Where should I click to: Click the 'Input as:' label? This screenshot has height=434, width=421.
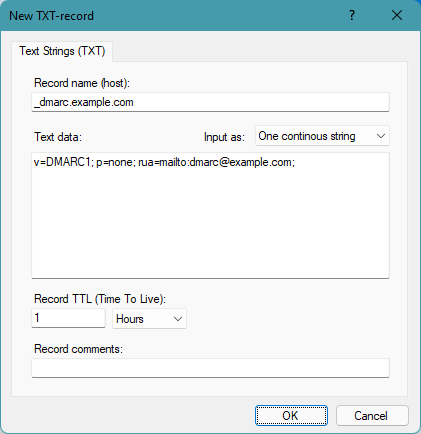[x=224, y=137]
